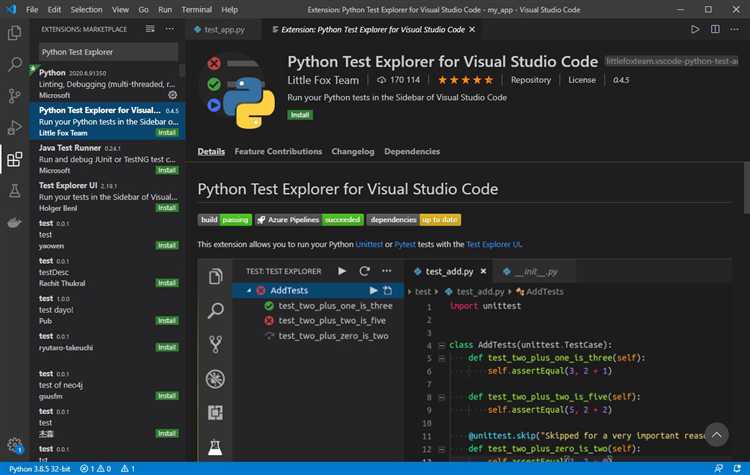Install Test Explorer UI extension
The width and height of the screenshot is (750, 475).
[x=167, y=208]
